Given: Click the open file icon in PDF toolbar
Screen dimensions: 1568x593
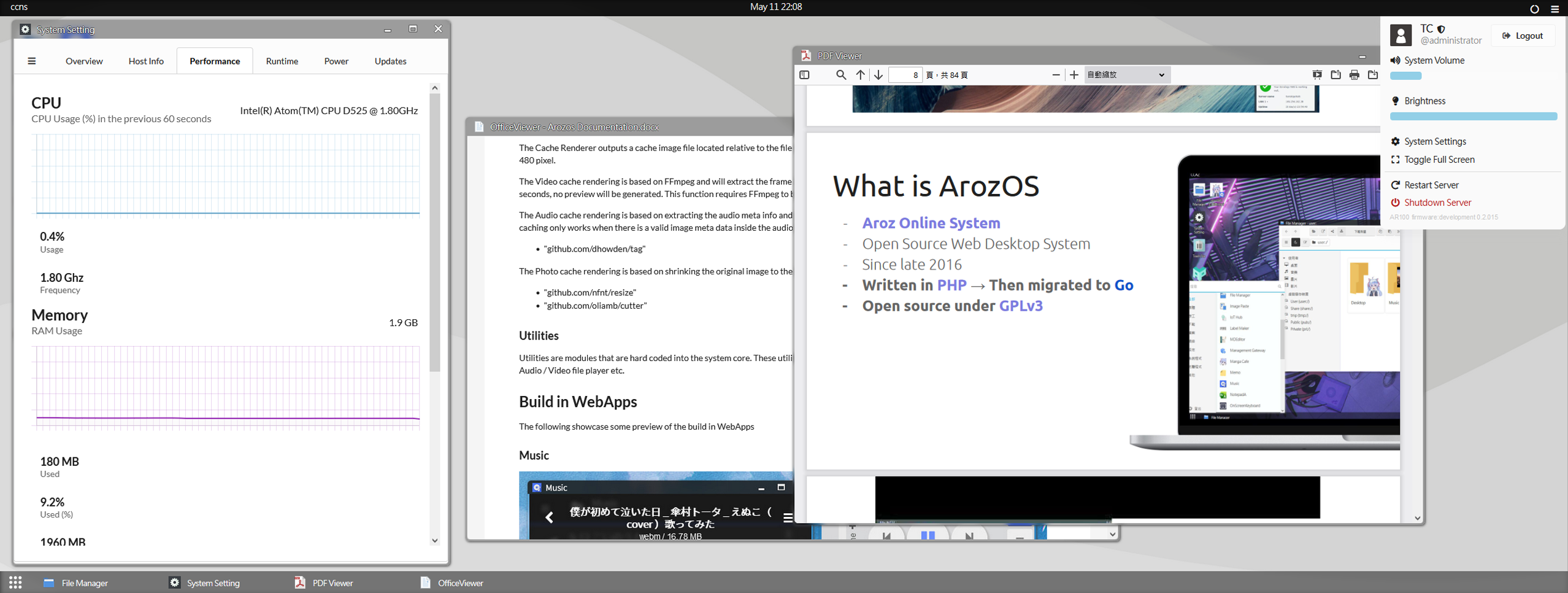Looking at the screenshot, I should point(1335,75).
